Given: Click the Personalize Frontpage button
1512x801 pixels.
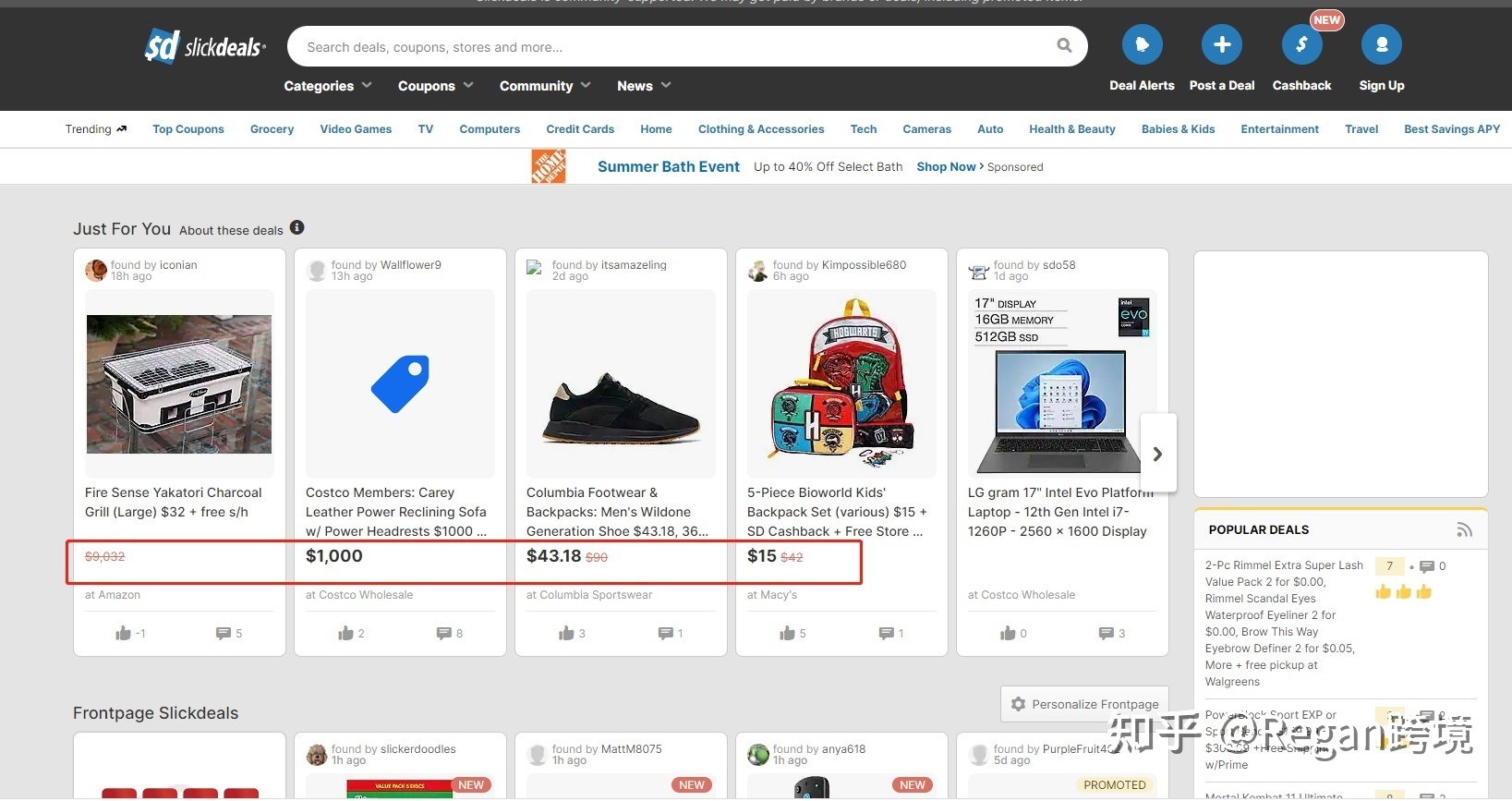Looking at the screenshot, I should [x=1084, y=704].
